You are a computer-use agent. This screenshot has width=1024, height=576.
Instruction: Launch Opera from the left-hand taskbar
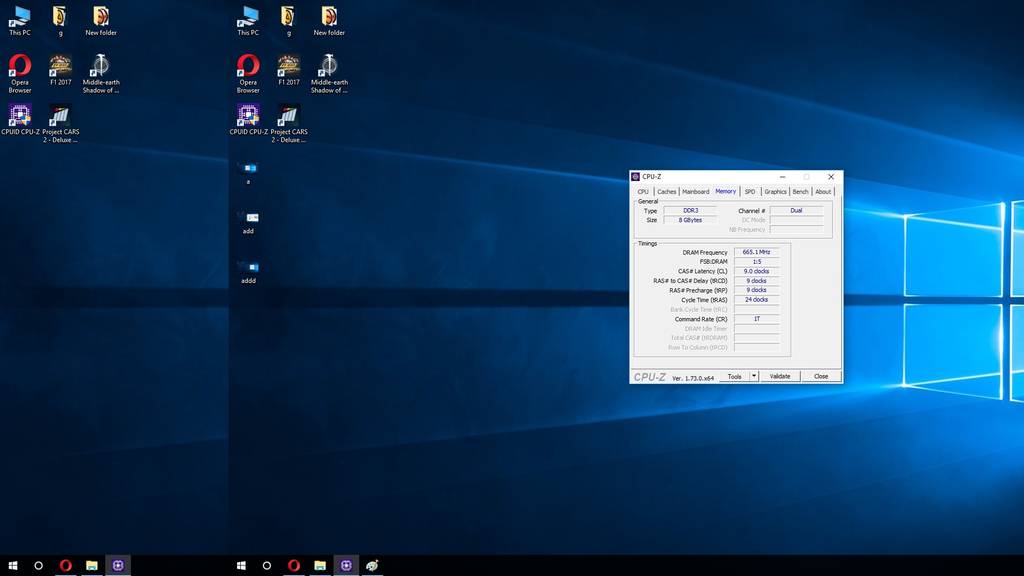(x=65, y=565)
